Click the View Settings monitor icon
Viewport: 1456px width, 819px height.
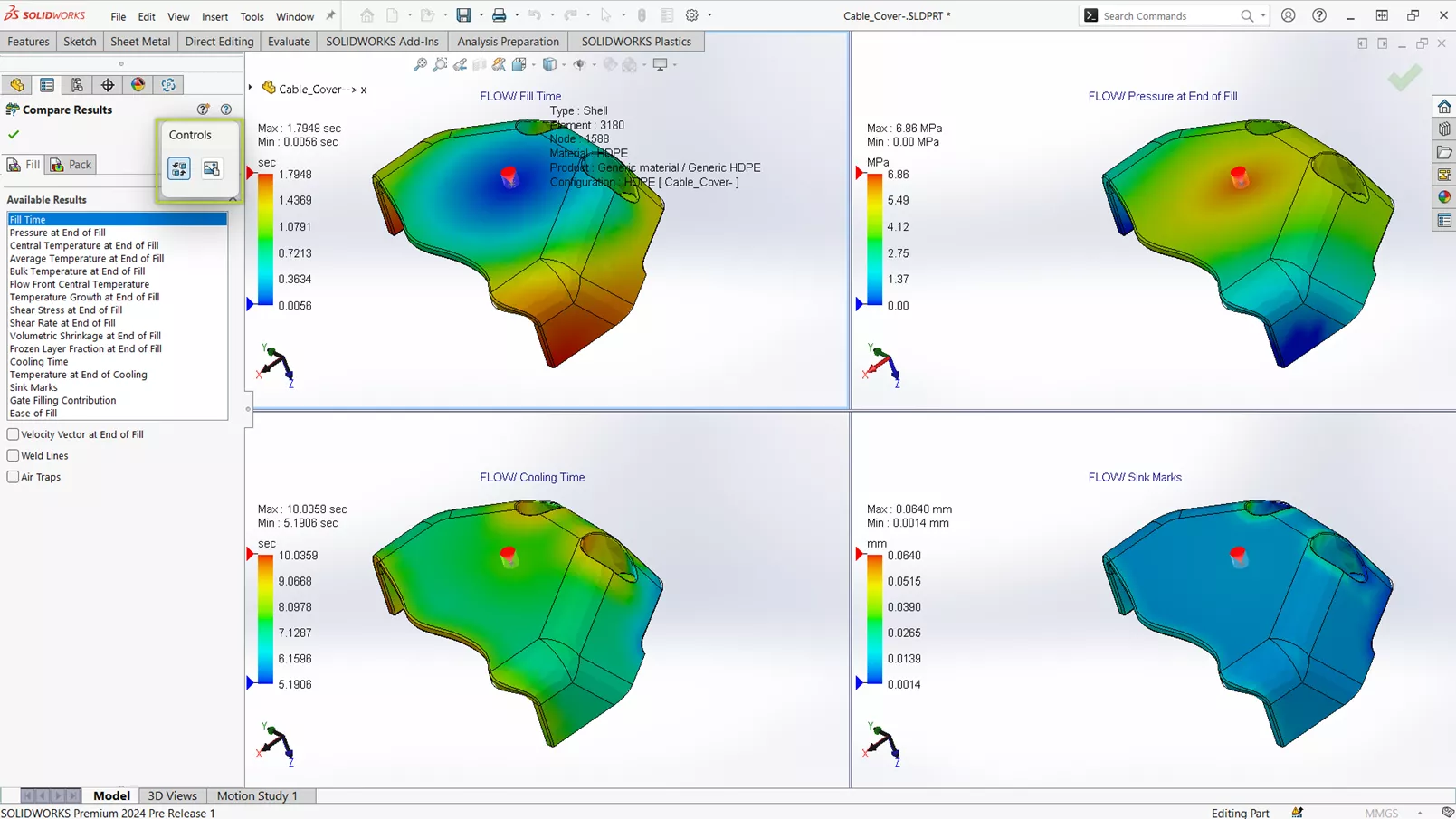661,64
